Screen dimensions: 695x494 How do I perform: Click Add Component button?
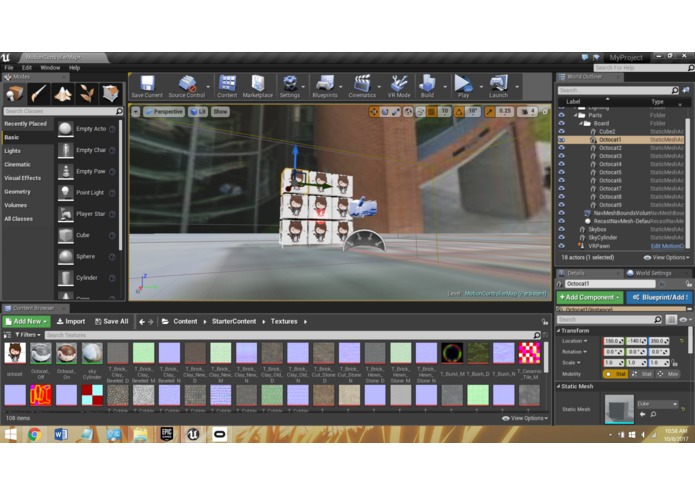point(590,297)
